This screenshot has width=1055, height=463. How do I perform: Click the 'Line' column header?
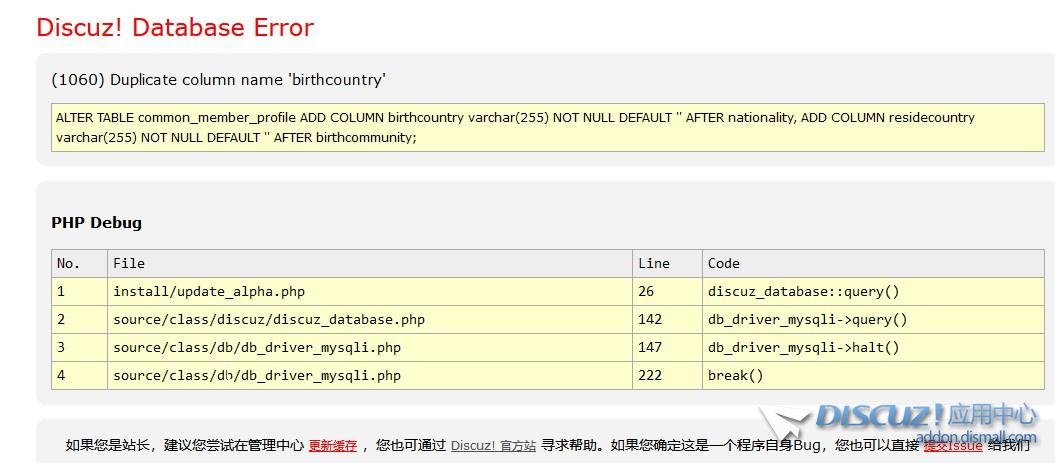tap(667, 263)
